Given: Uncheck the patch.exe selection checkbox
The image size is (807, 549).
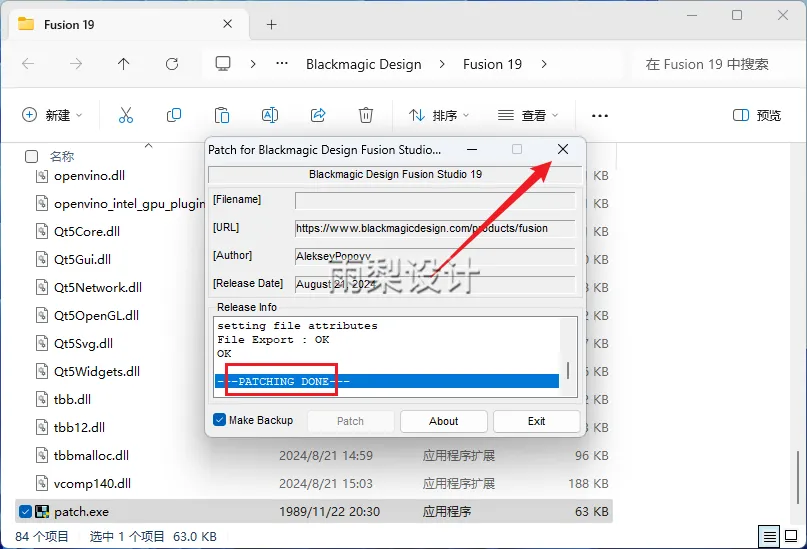Looking at the screenshot, I should [x=25, y=511].
